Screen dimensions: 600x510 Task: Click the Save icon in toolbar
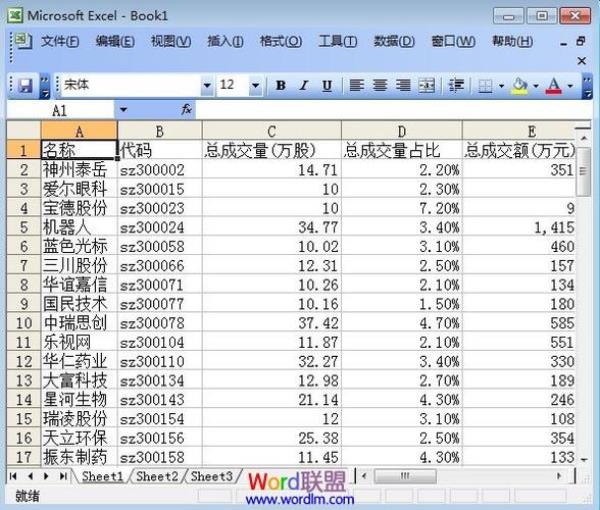pos(25,85)
